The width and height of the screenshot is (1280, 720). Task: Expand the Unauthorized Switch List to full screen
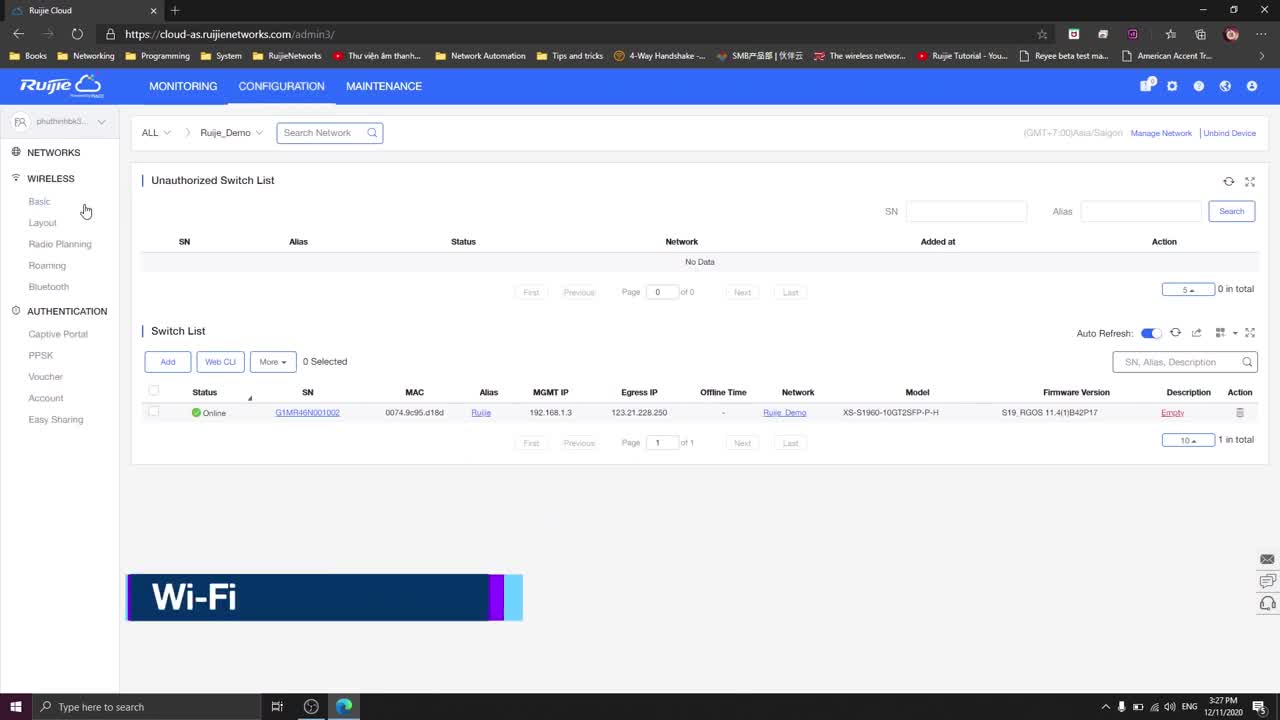(x=1250, y=181)
